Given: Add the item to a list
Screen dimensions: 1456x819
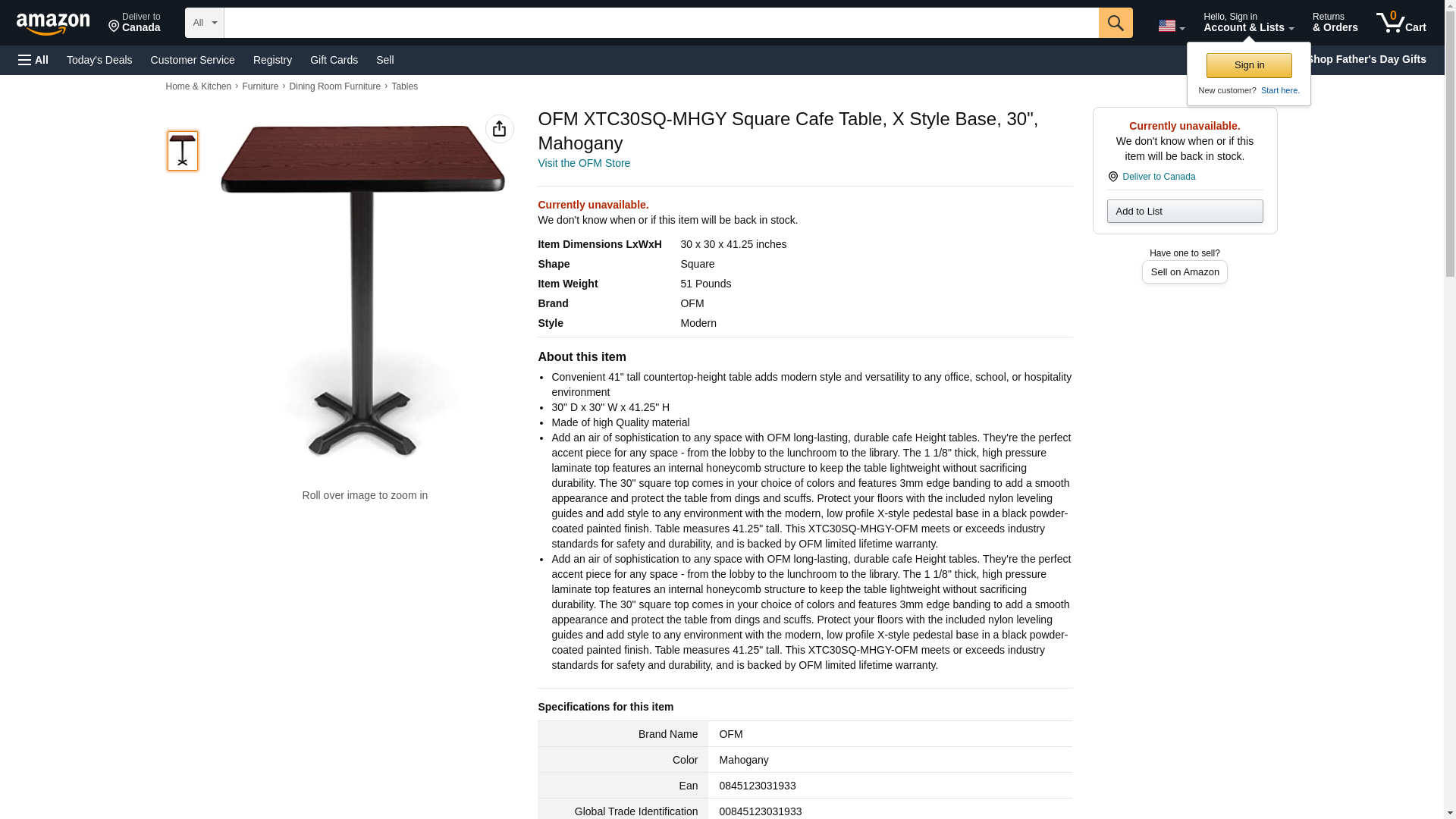Looking at the screenshot, I should pos(1184,211).
